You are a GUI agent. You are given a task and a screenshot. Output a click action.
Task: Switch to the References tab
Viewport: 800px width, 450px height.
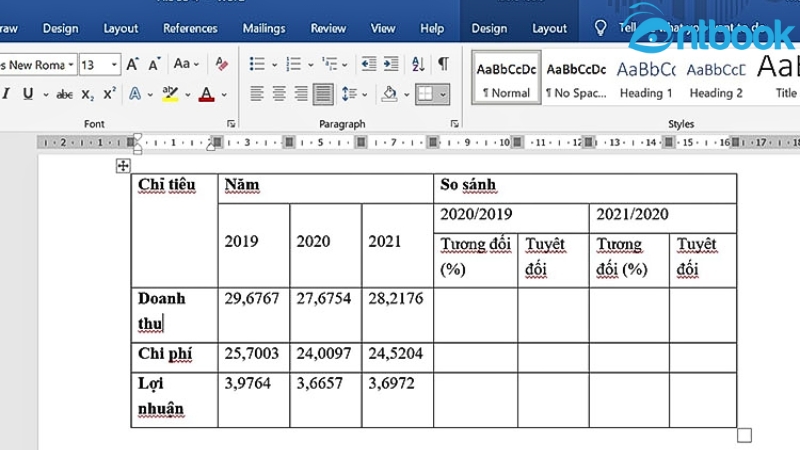coord(190,29)
